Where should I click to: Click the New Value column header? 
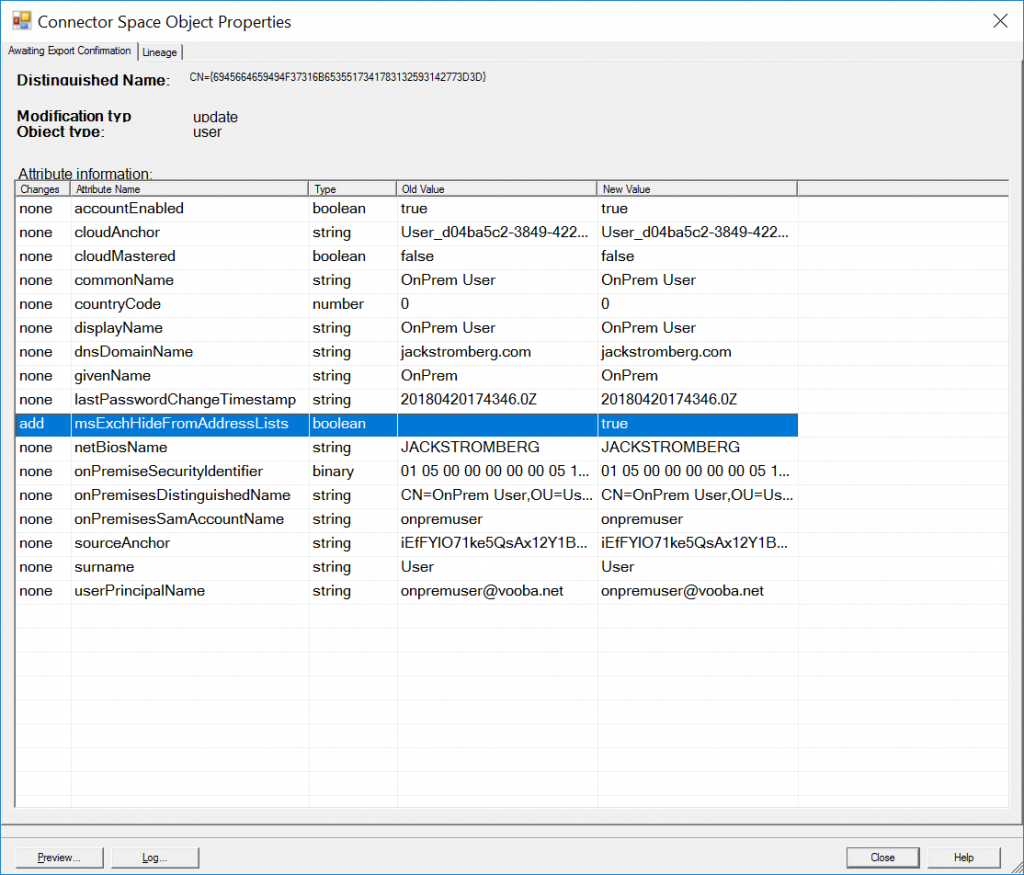[697, 189]
